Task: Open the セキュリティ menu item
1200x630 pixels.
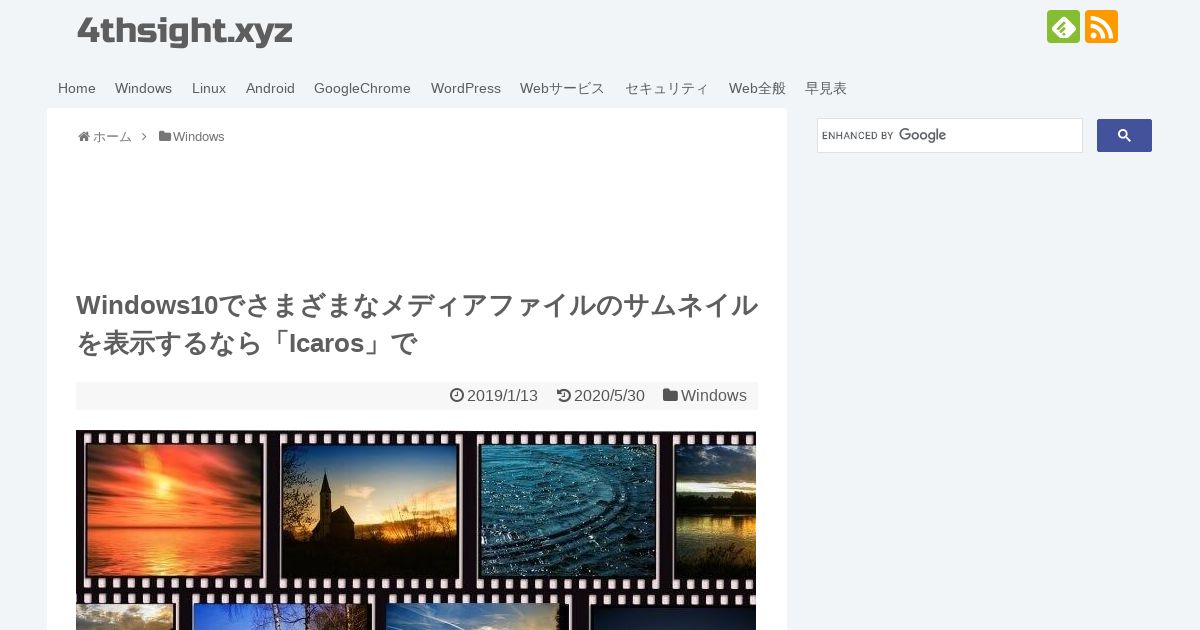Action: (667, 88)
